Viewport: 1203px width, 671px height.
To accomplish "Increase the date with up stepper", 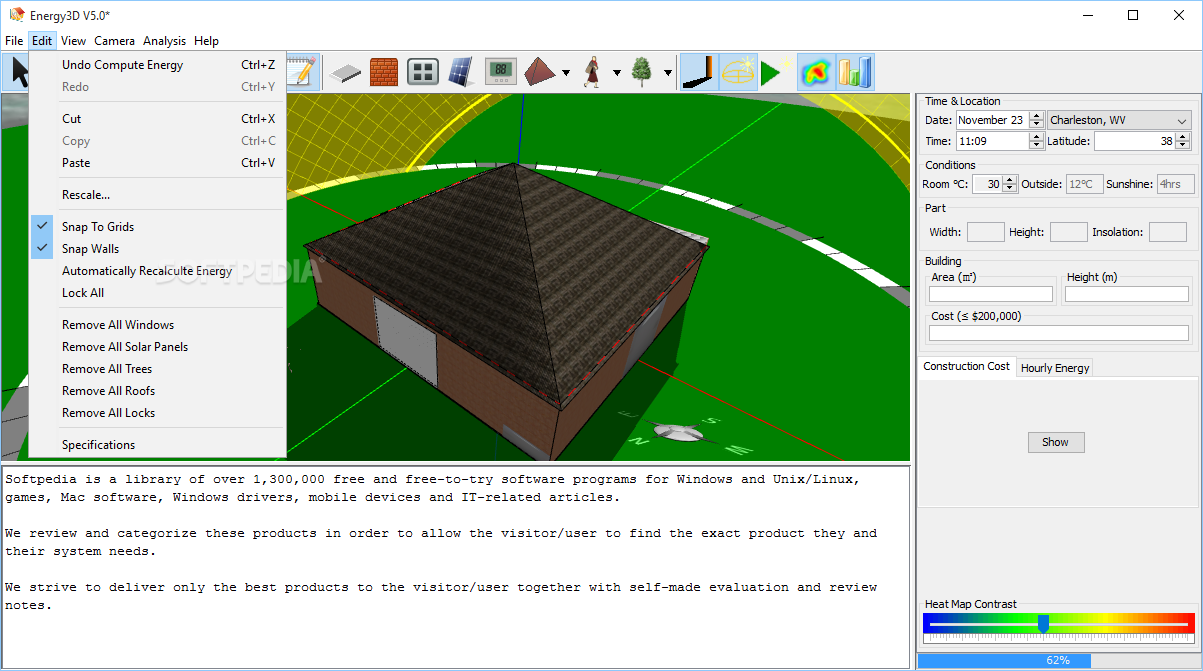I will [1036, 115].
